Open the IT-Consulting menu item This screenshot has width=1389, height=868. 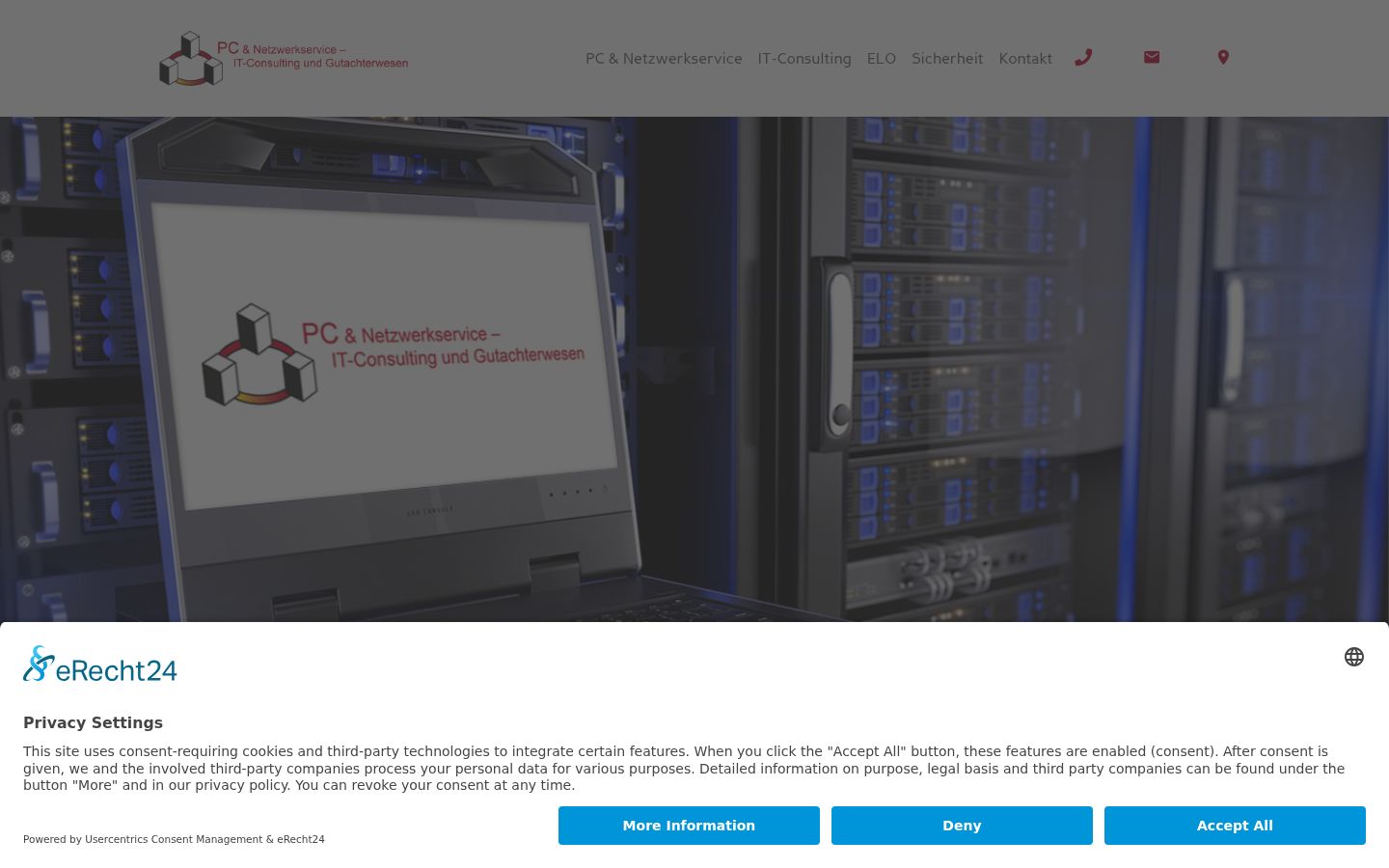804,59
